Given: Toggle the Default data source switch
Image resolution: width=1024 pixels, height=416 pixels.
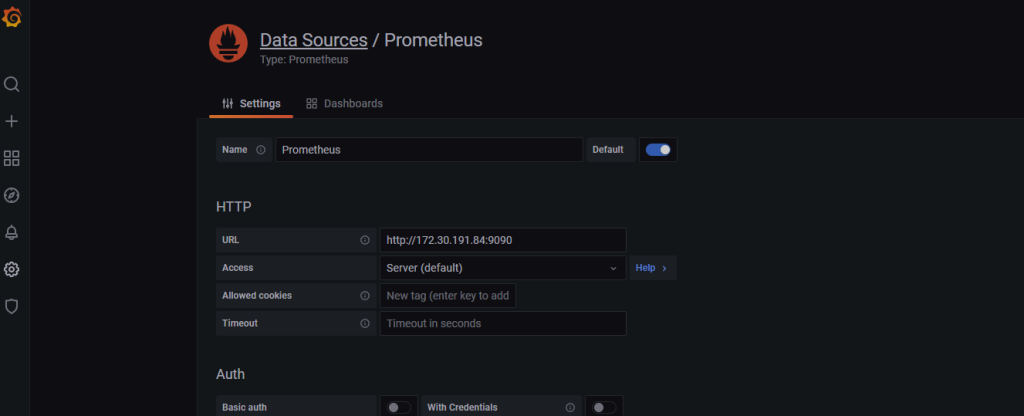Looking at the screenshot, I should click(x=658, y=150).
